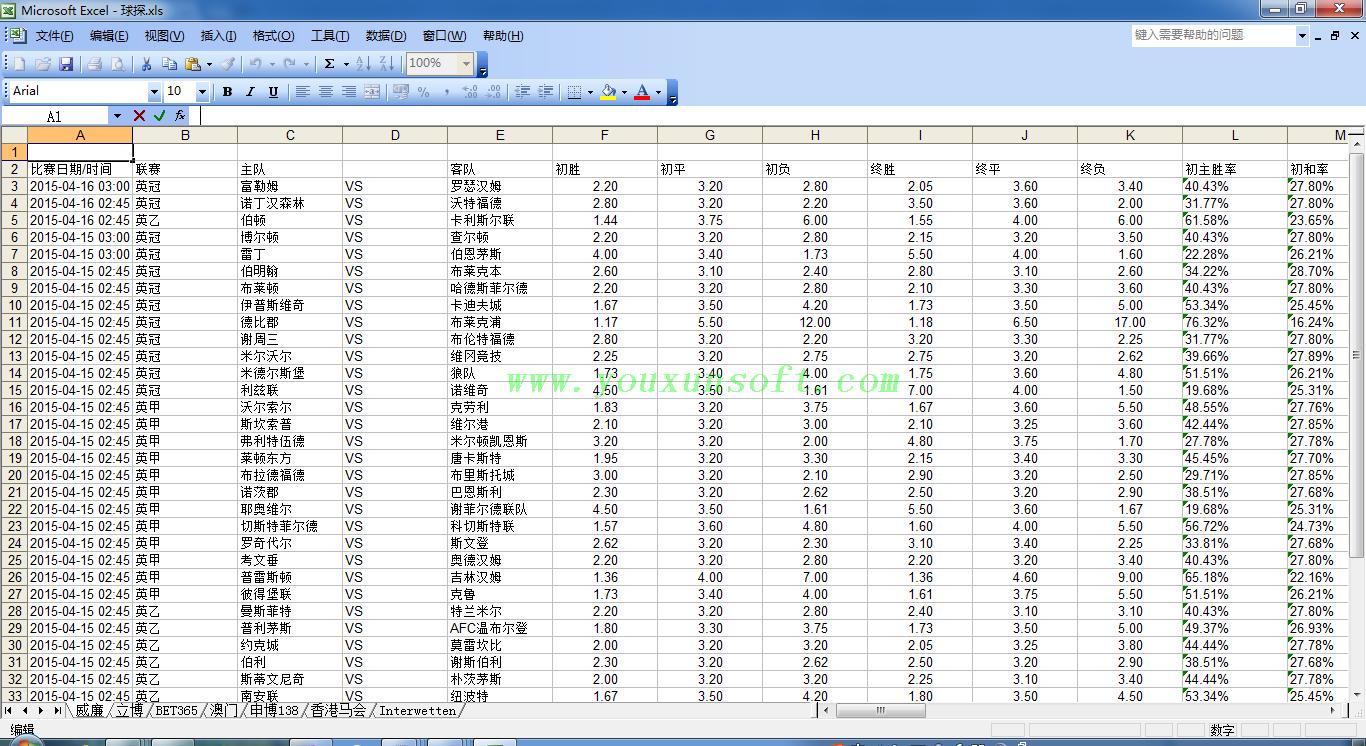
Task: Open the Arial font name dropdown
Action: pyautogui.click(x=154, y=92)
